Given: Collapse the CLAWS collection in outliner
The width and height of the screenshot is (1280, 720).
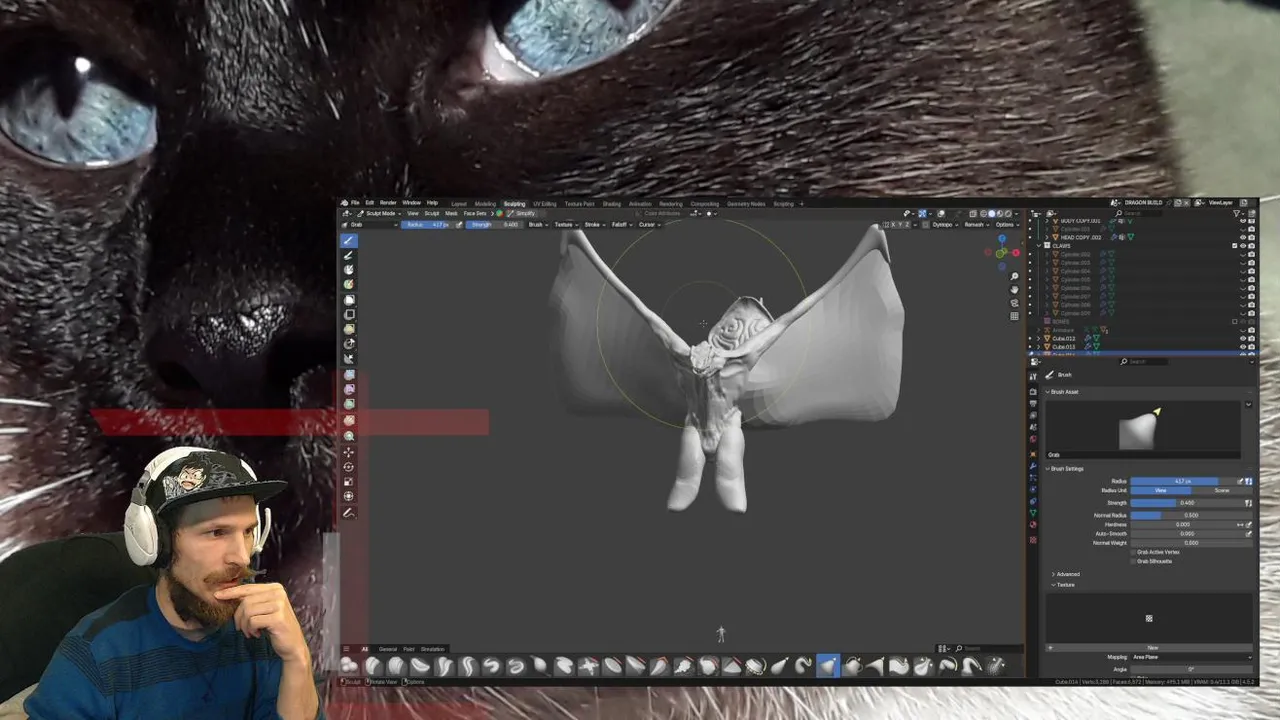Looking at the screenshot, I should (x=1039, y=246).
